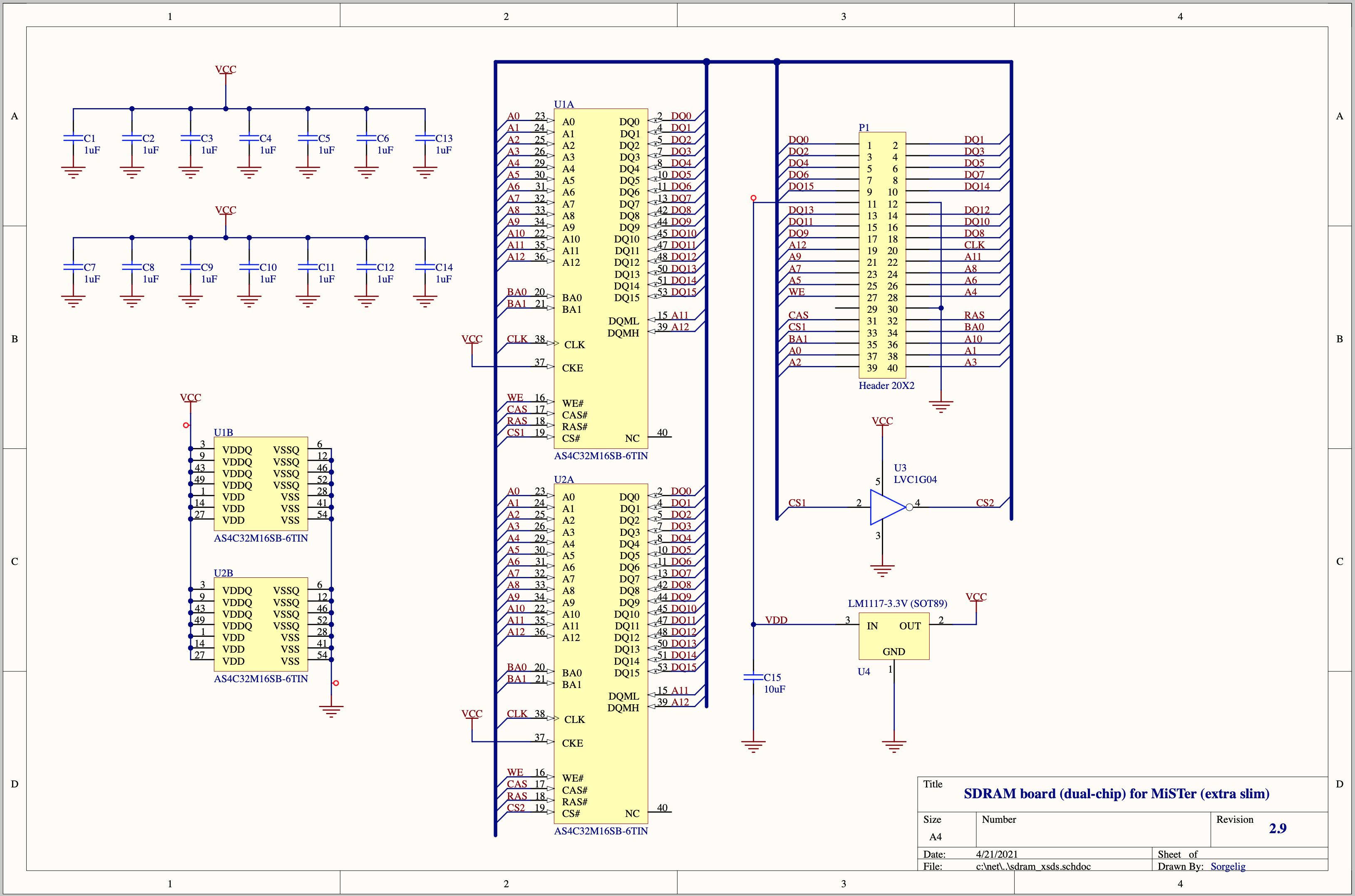Click the sheet size value A4
Image resolution: width=1355 pixels, height=896 pixels.
(936, 837)
